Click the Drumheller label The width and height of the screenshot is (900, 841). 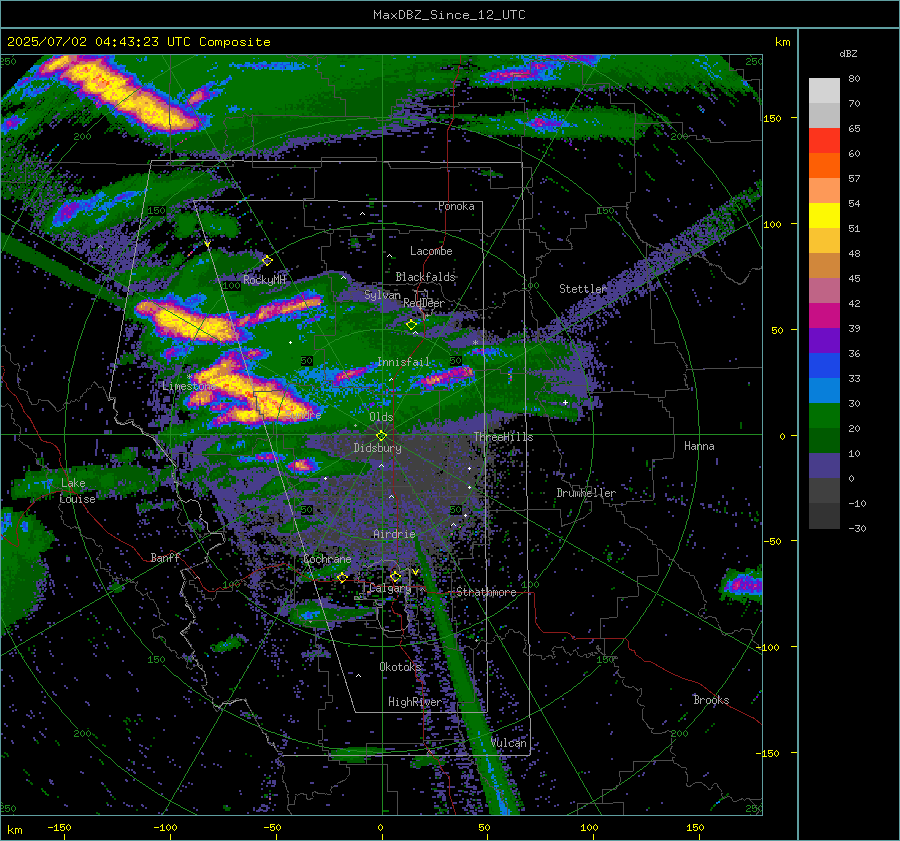coord(586,493)
